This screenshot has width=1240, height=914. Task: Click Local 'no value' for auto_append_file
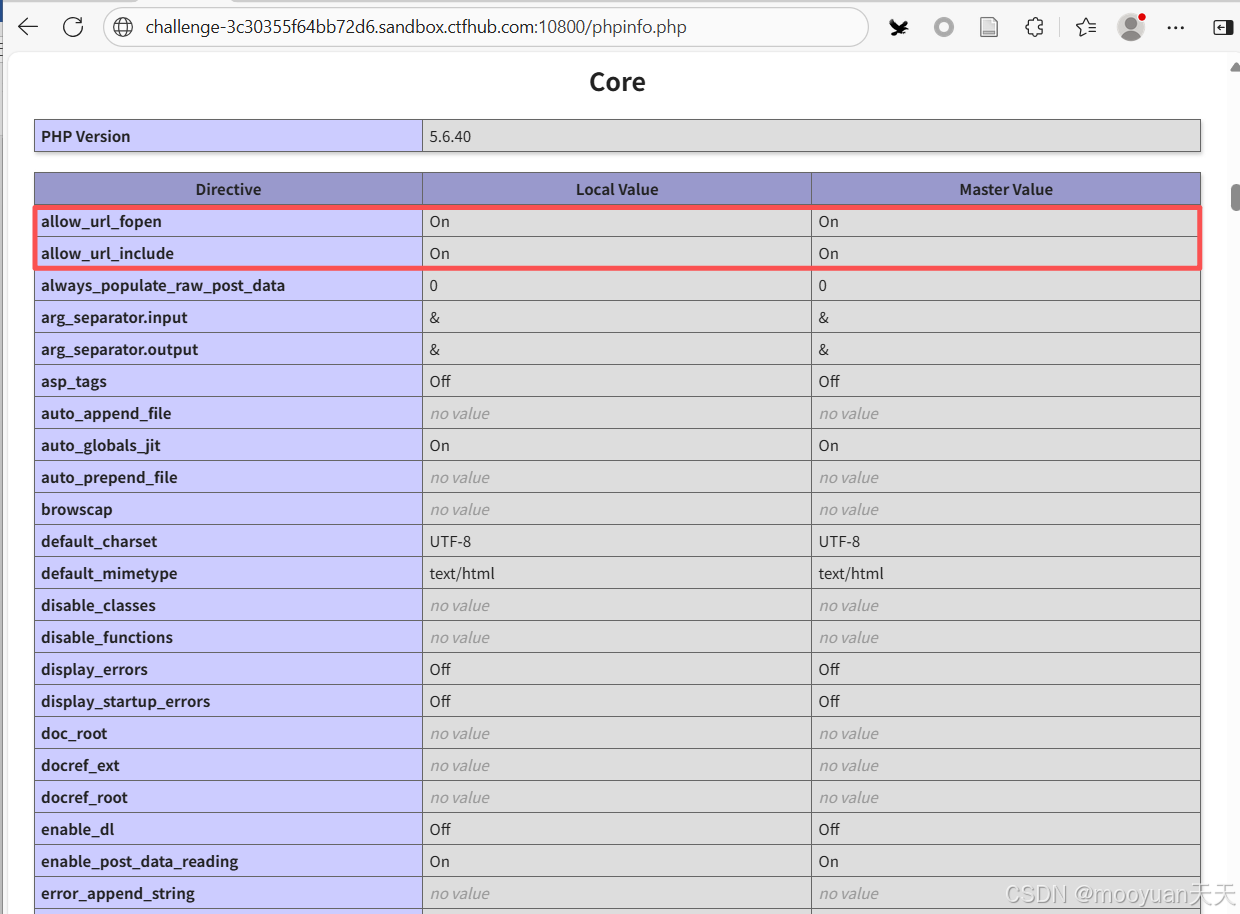pyautogui.click(x=459, y=413)
